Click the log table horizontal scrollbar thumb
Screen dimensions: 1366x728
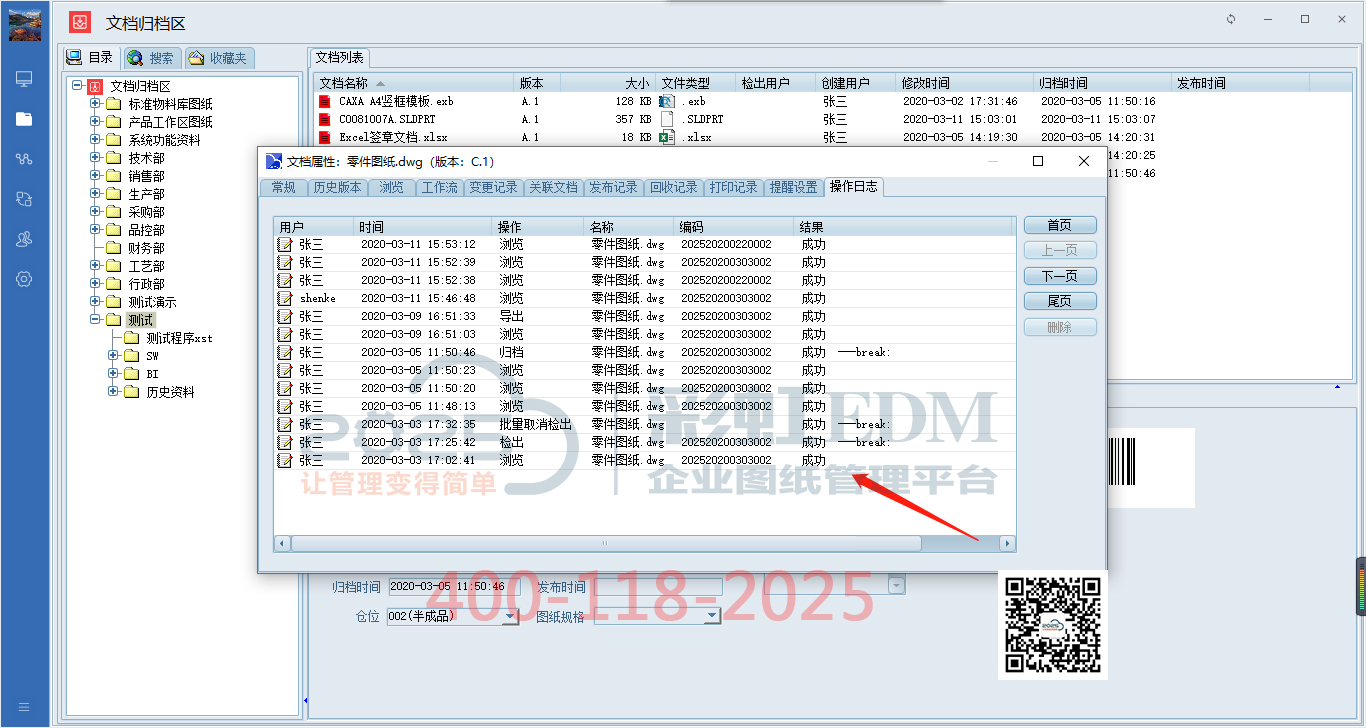pos(606,543)
